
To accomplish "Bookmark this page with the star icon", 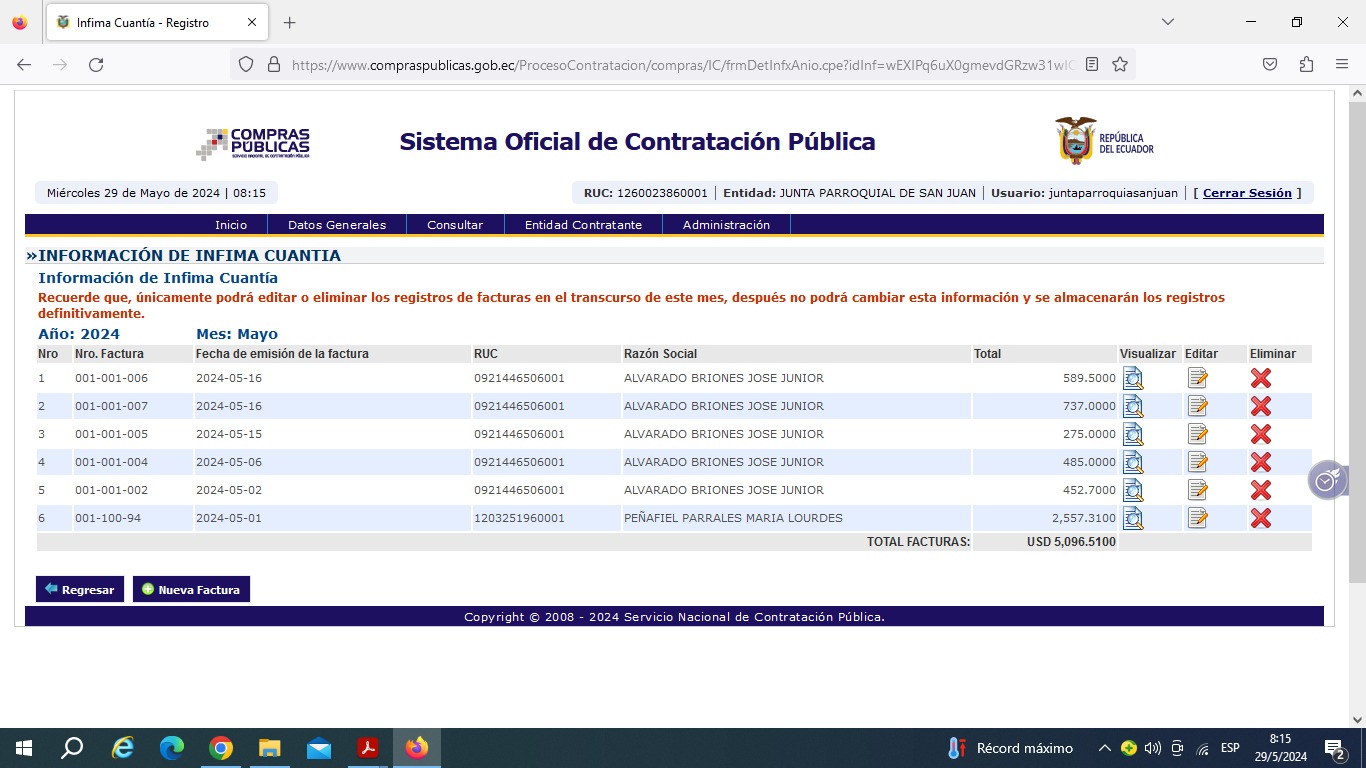I will [x=1120, y=64].
